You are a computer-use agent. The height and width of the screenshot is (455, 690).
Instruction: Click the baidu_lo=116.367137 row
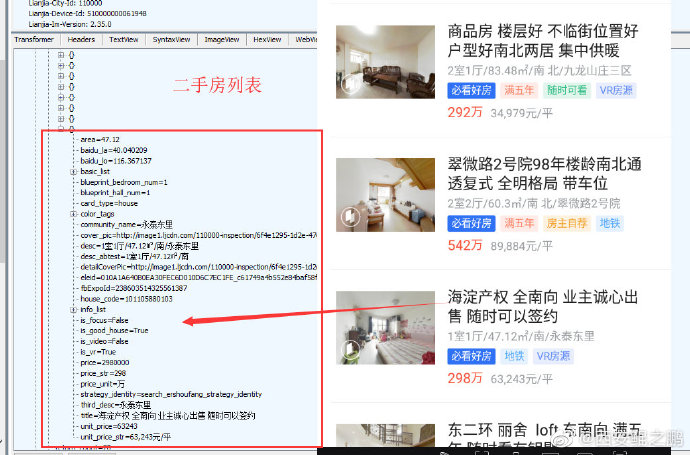pyautogui.click(x=116, y=161)
